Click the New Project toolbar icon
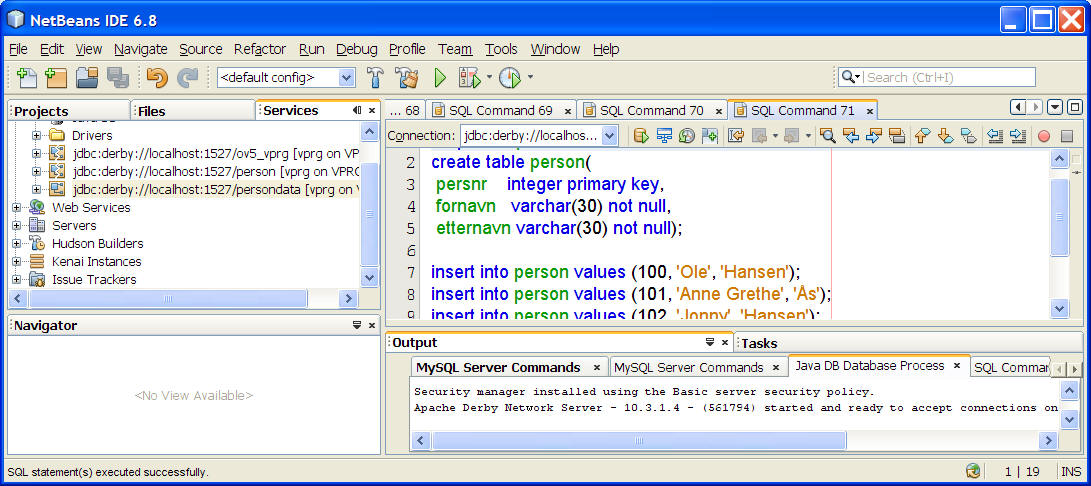Viewport: 1091px width, 486px height. click(56, 77)
